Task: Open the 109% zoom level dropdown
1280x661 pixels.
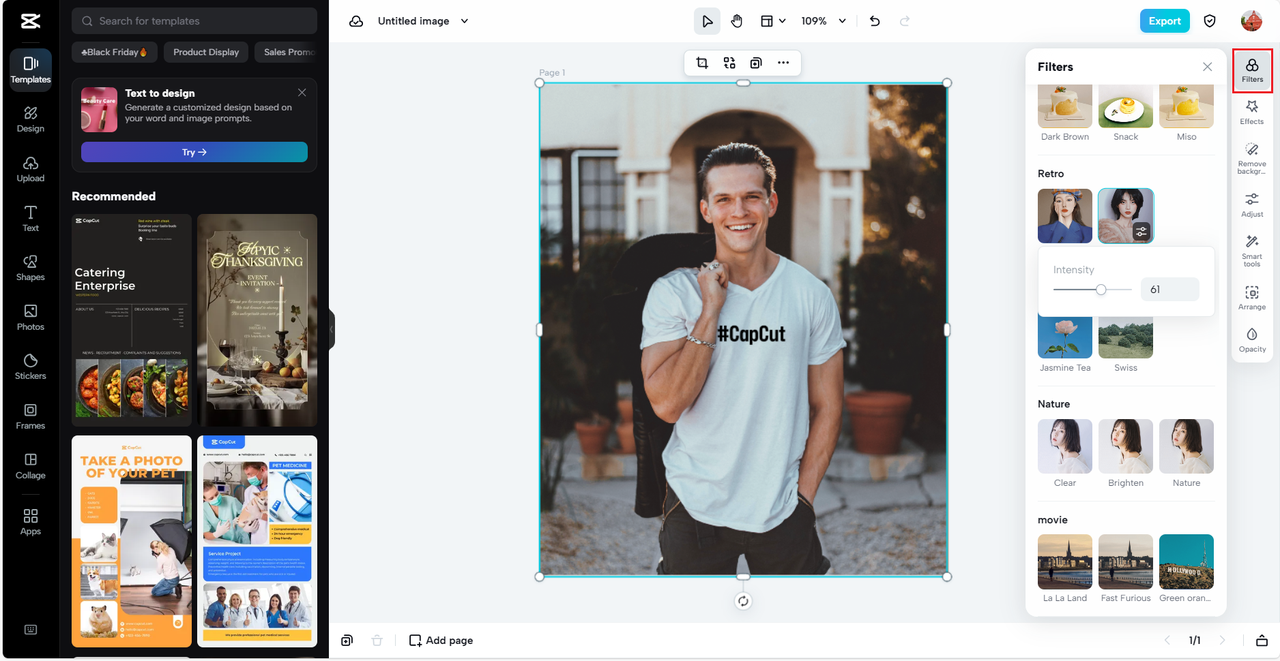Action: click(824, 21)
